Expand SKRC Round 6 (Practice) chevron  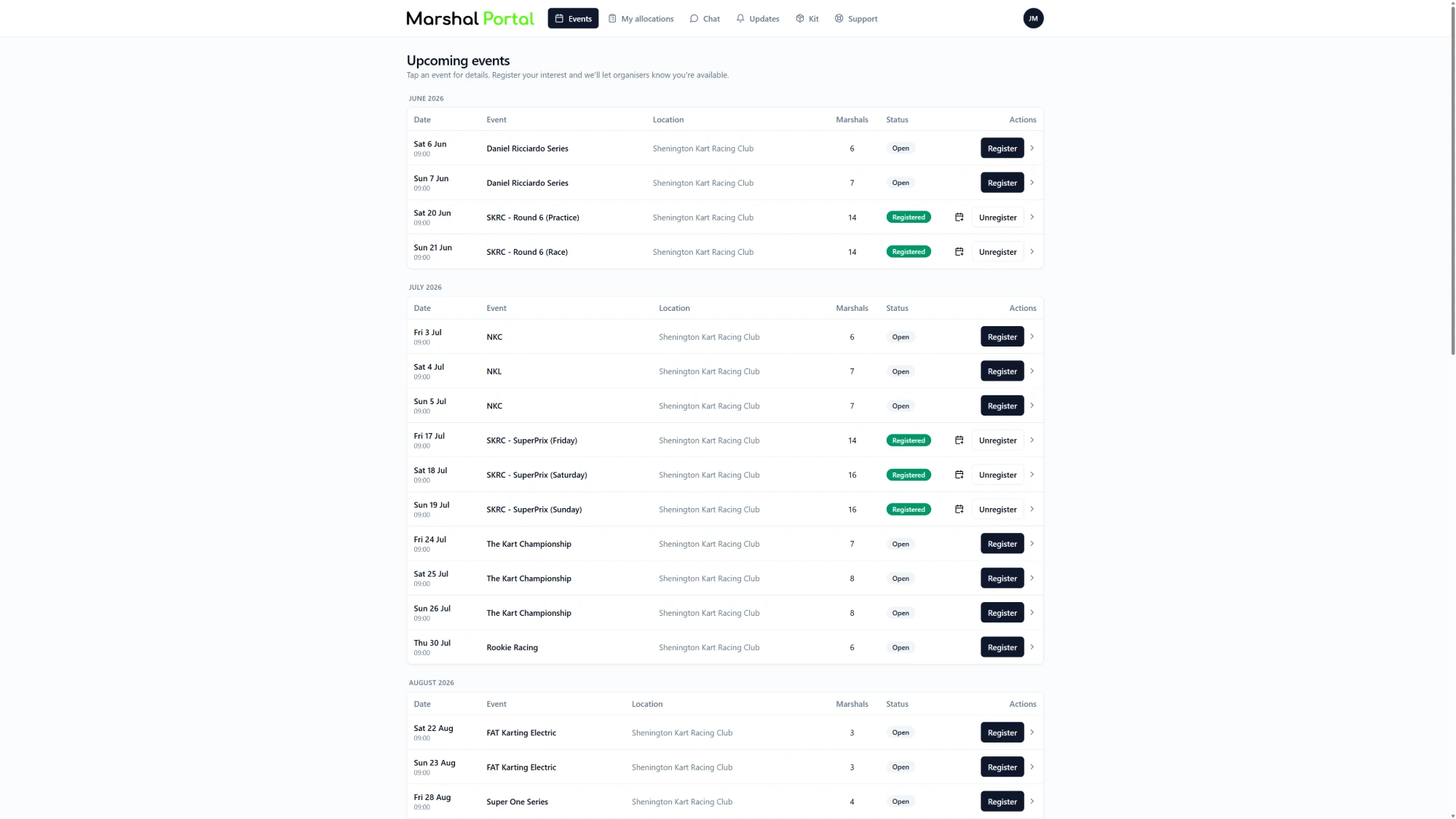pos(1032,217)
